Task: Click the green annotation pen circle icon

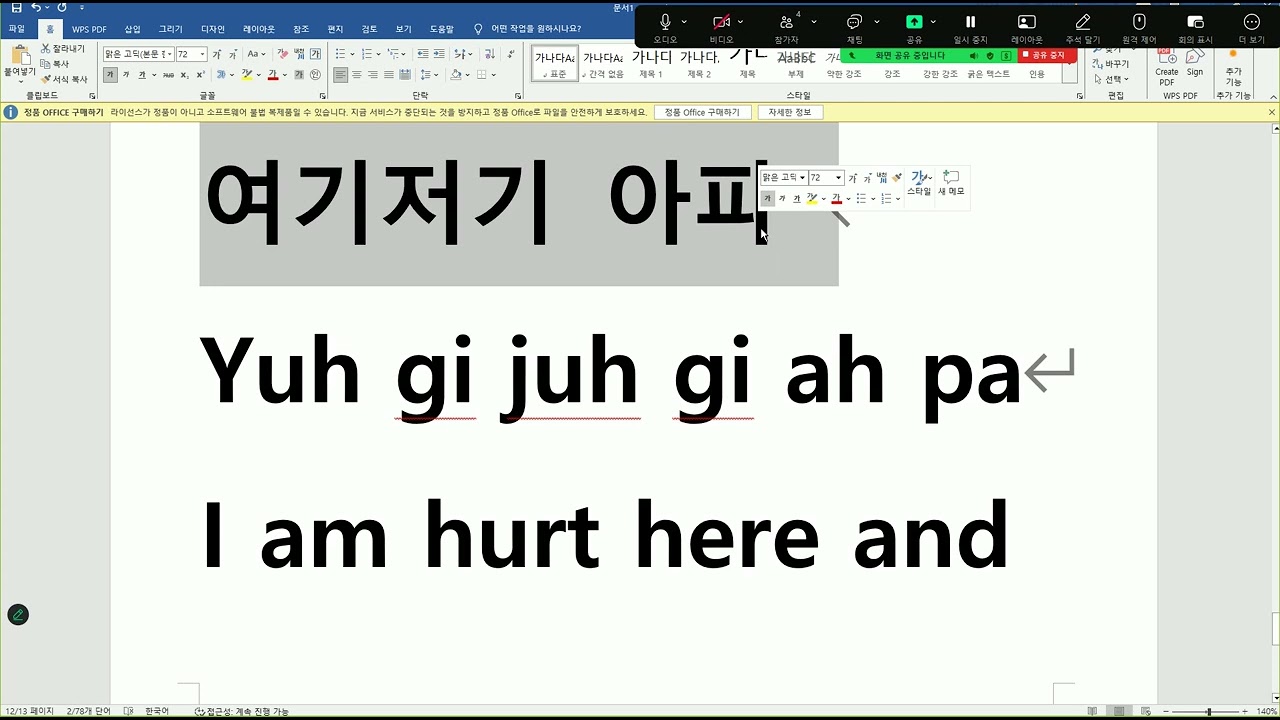Action: [18, 615]
